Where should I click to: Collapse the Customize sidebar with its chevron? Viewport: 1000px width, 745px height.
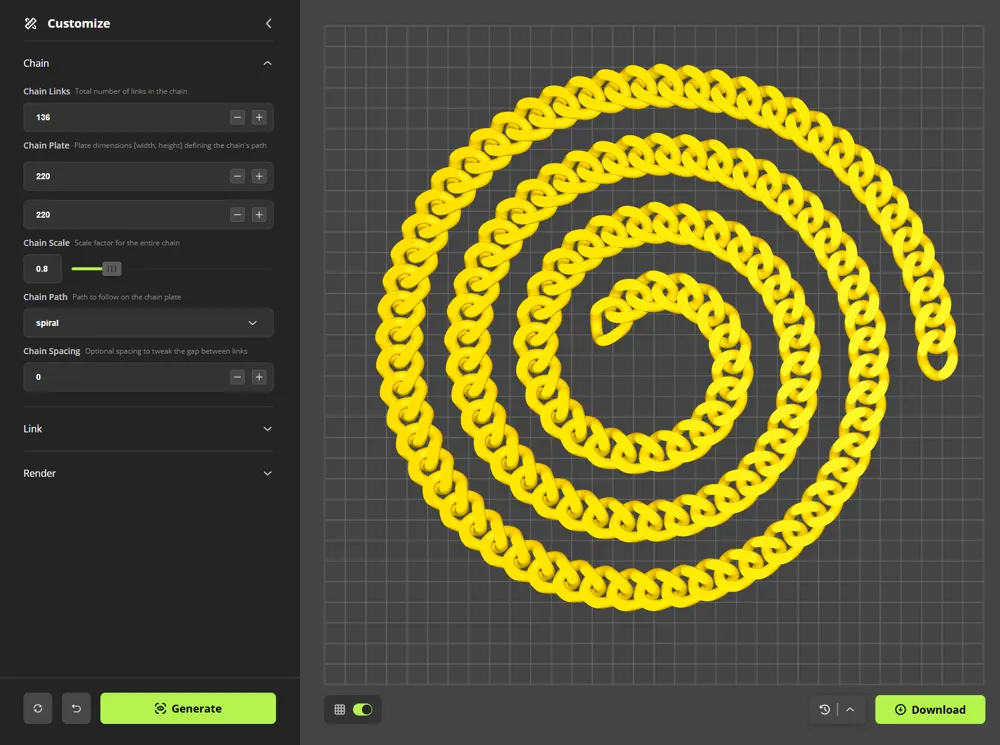point(268,22)
